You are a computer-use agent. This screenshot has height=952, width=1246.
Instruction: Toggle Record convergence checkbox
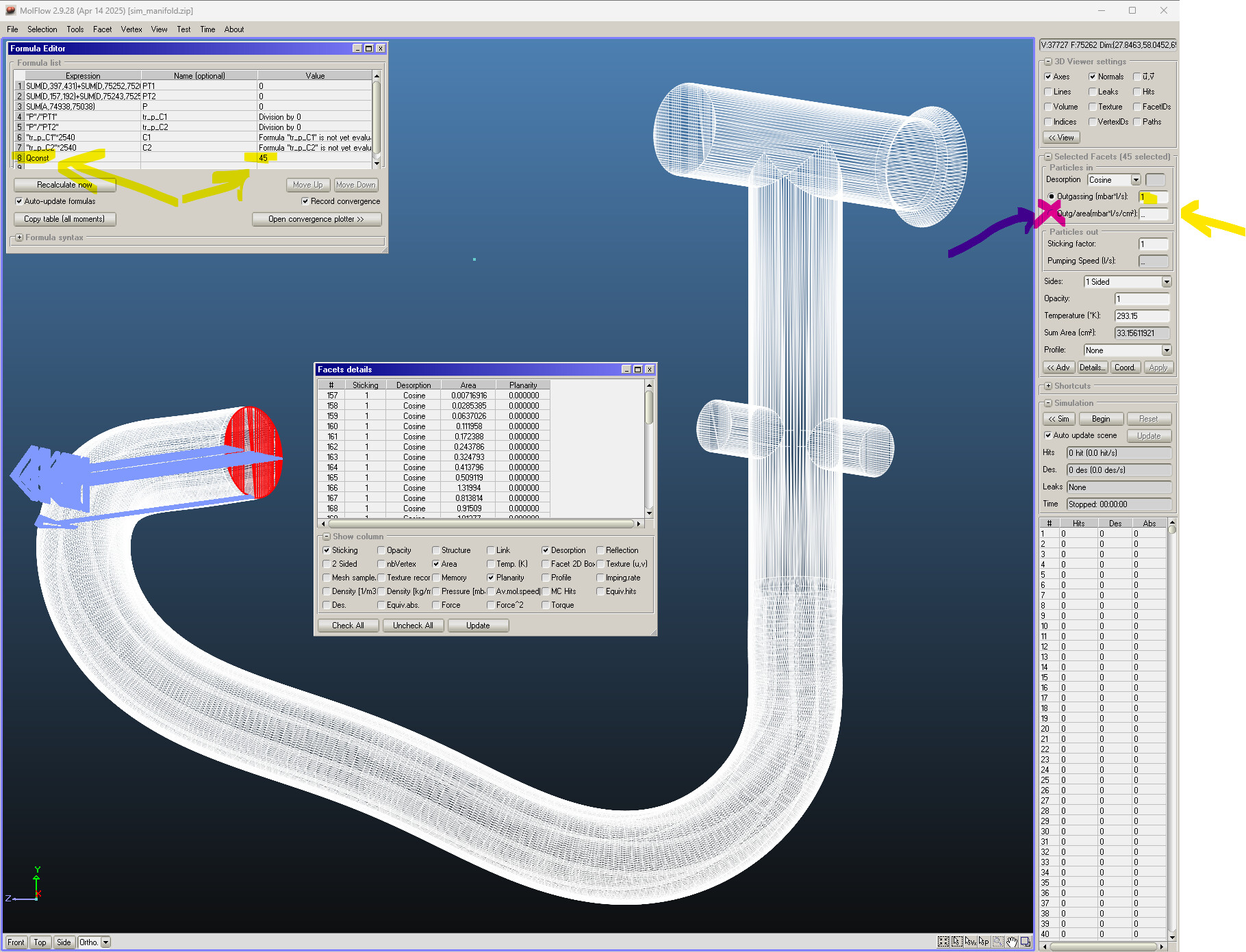[305, 201]
